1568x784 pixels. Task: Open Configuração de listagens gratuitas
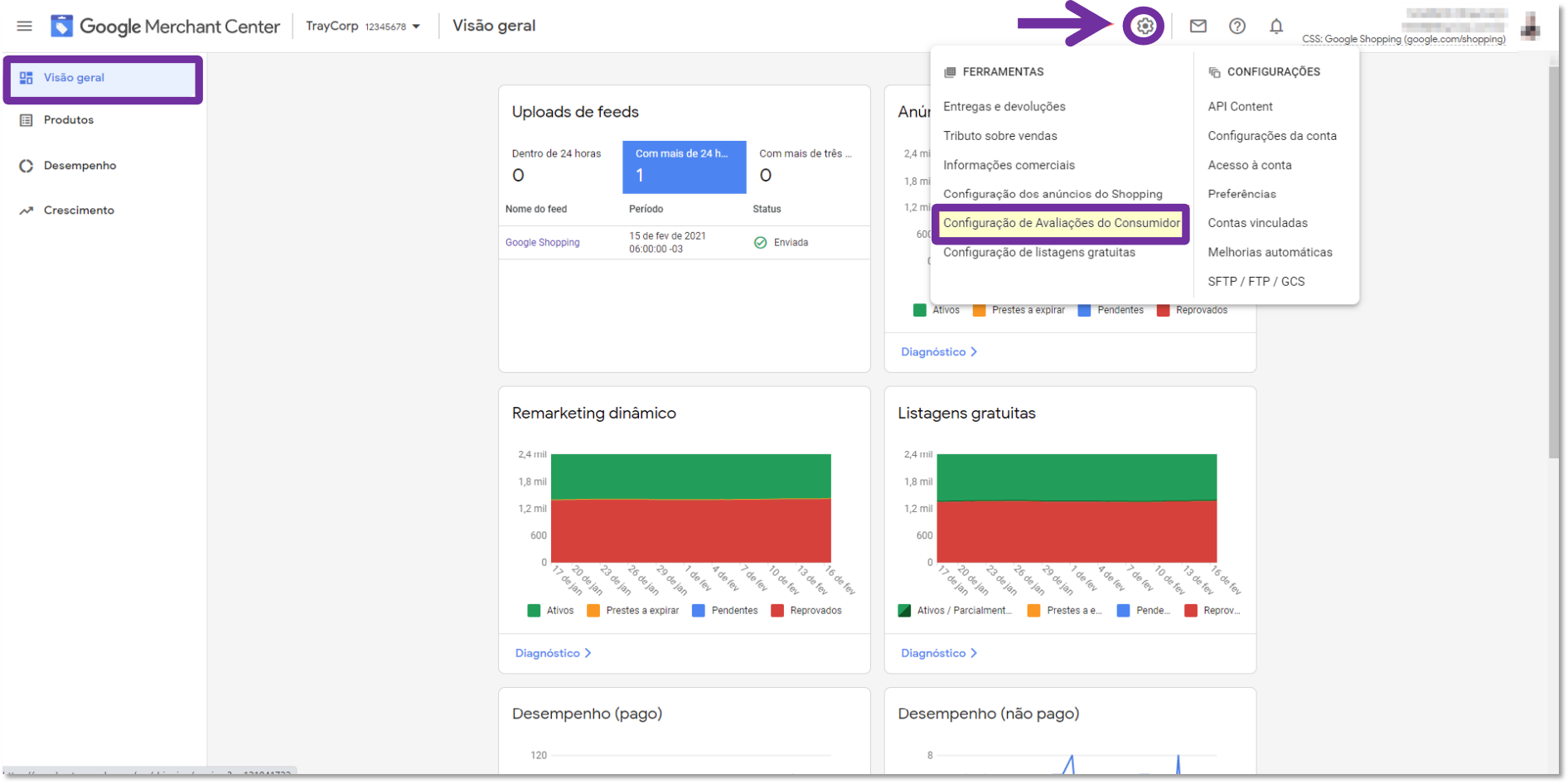click(1039, 253)
